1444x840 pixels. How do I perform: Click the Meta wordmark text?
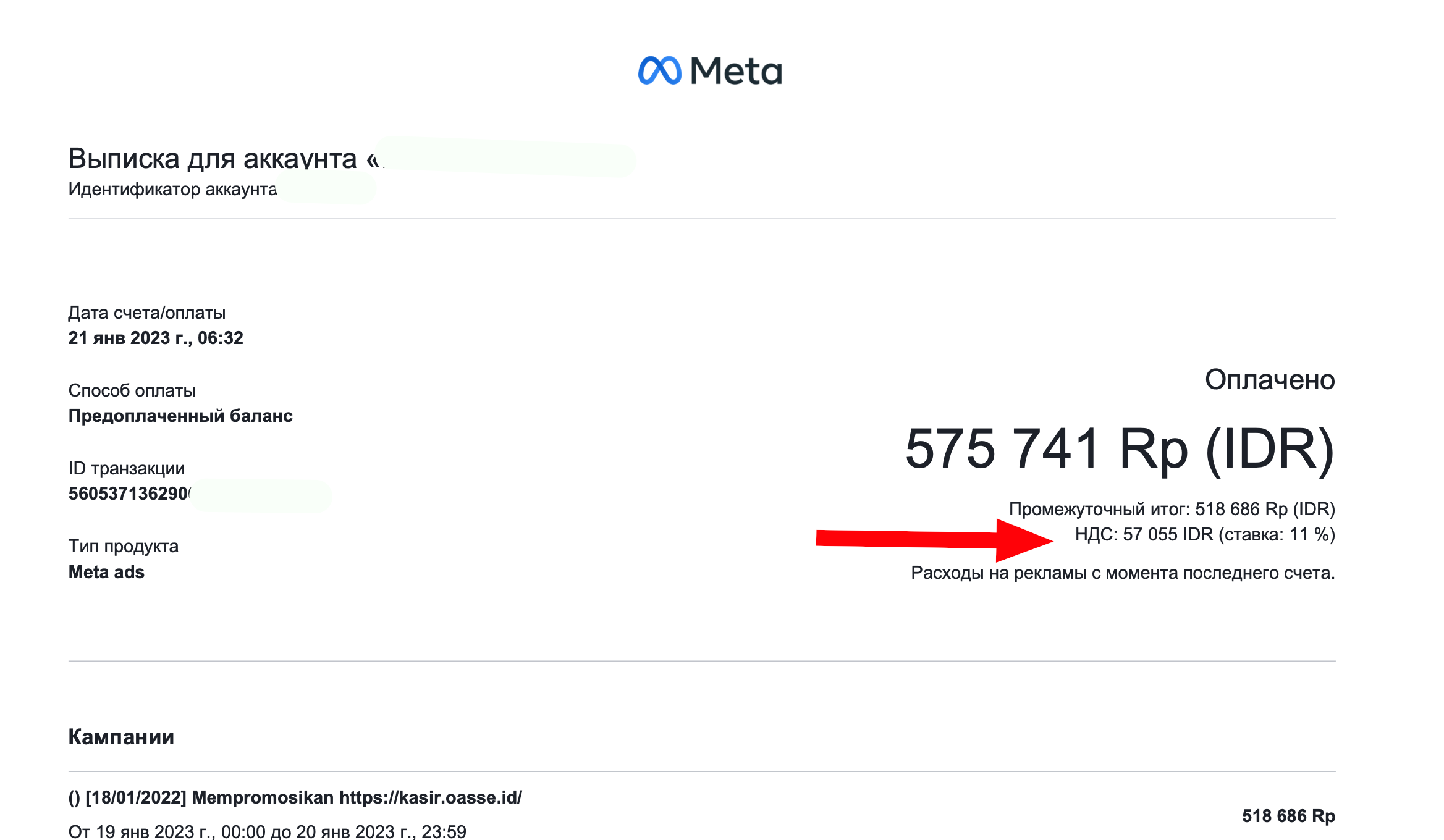click(x=736, y=71)
